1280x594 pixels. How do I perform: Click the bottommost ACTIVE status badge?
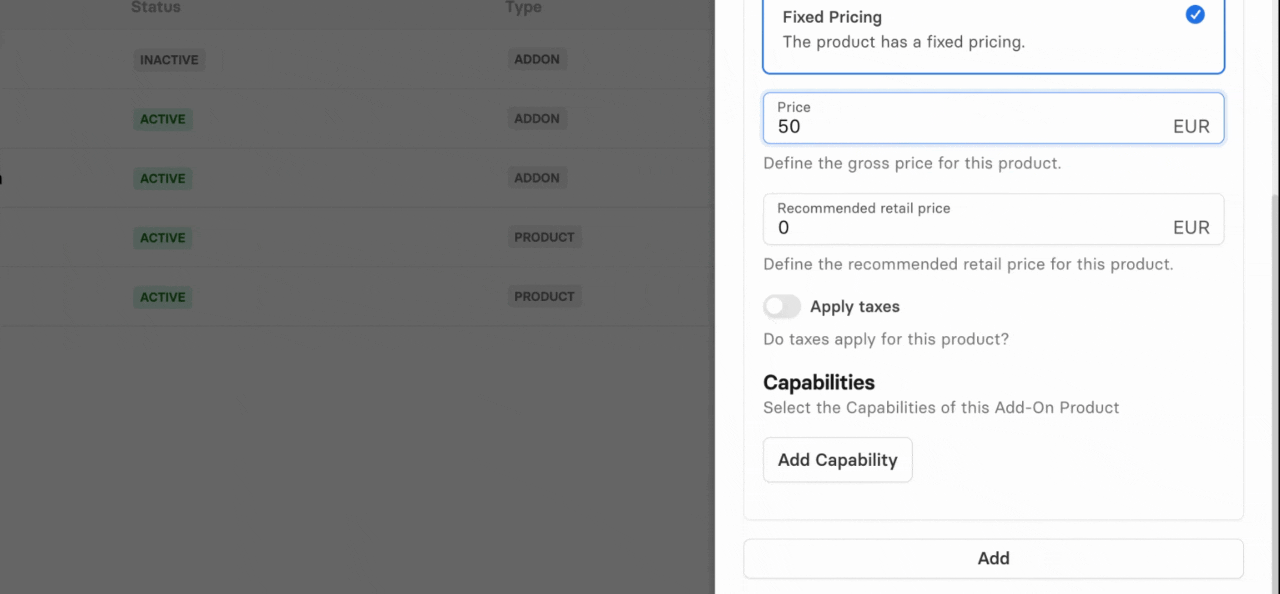point(163,297)
